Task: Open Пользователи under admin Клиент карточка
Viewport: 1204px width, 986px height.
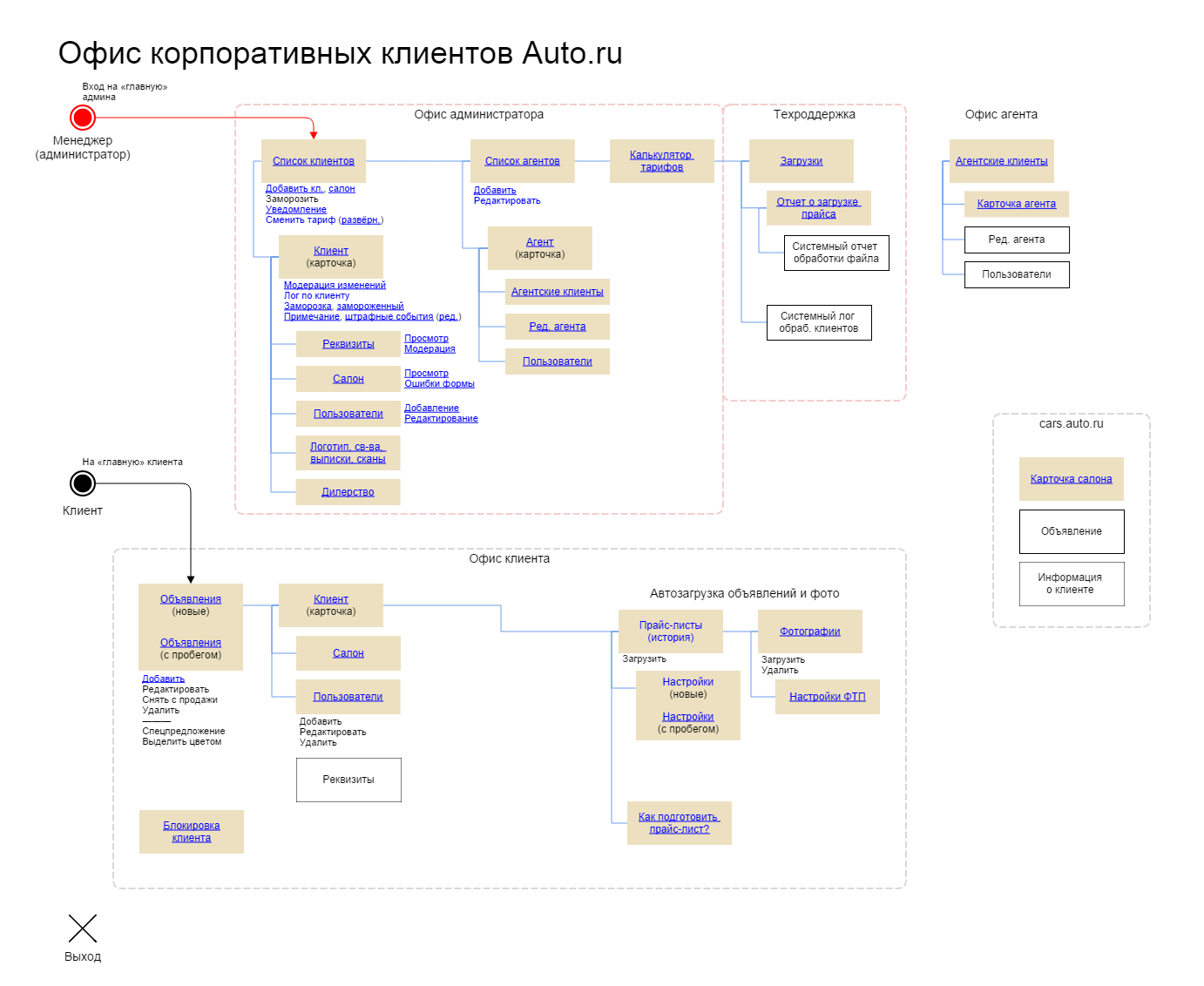Action: (x=348, y=414)
